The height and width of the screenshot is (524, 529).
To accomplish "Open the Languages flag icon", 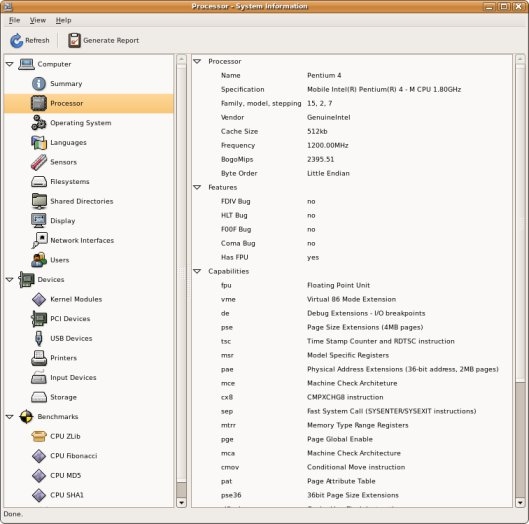I will coord(39,142).
